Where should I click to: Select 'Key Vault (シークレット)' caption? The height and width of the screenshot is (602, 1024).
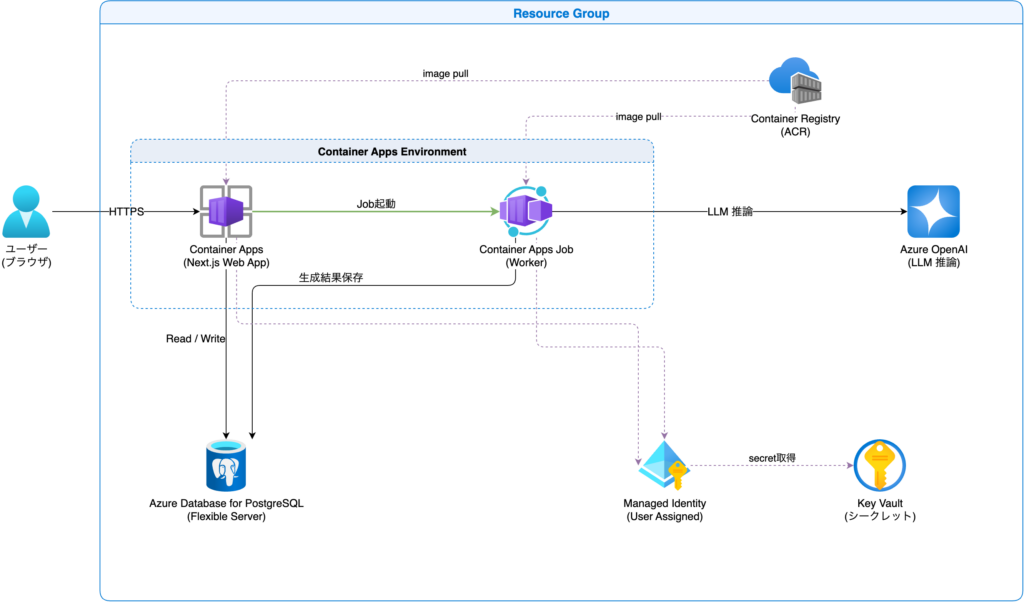coord(880,510)
